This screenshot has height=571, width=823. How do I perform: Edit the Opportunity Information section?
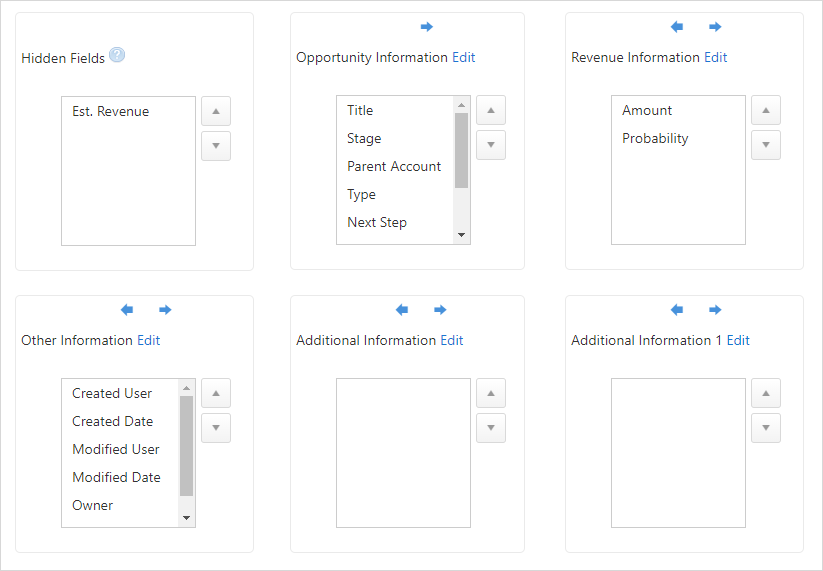(463, 57)
